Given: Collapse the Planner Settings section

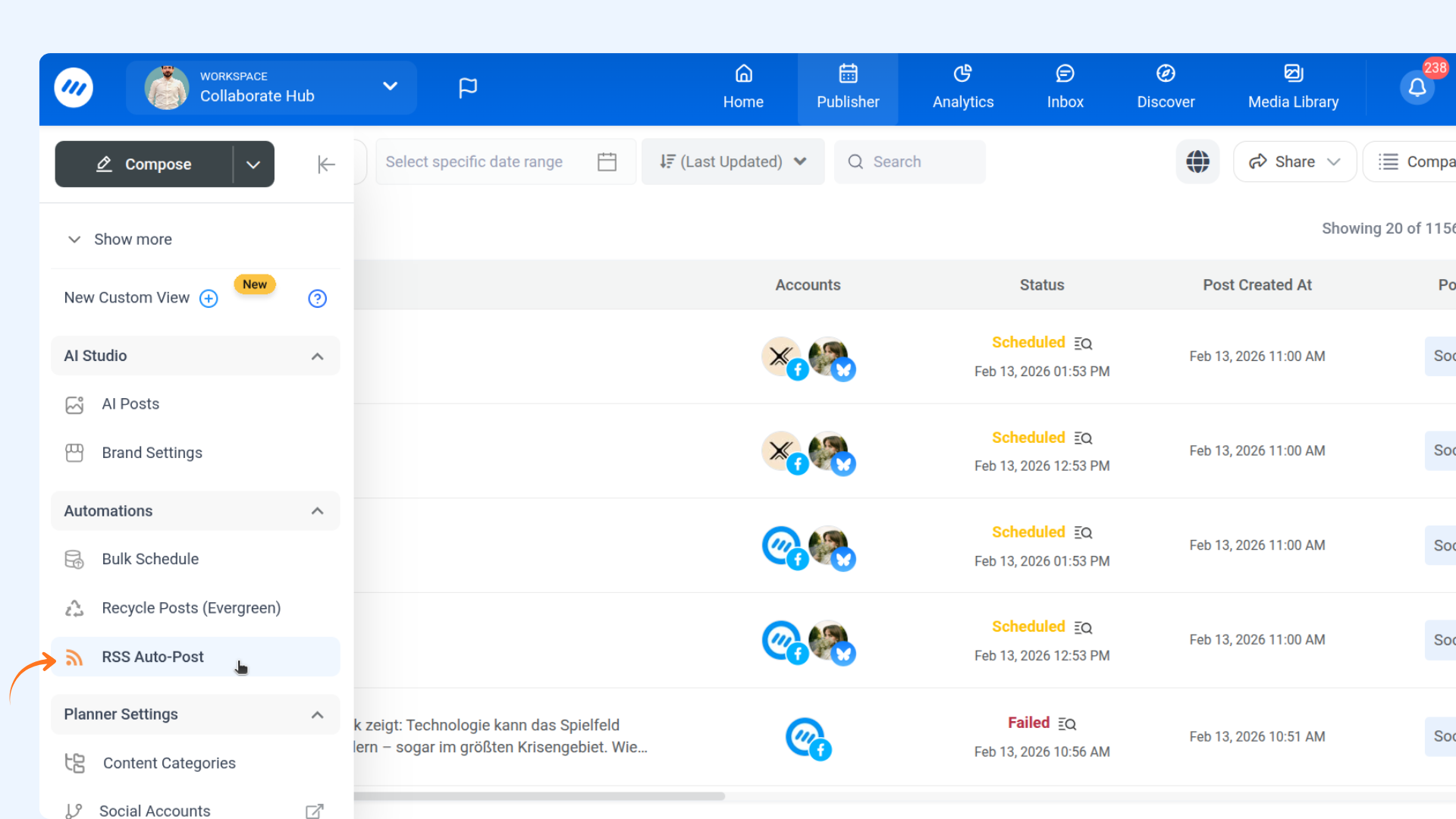Looking at the screenshot, I should [317, 715].
